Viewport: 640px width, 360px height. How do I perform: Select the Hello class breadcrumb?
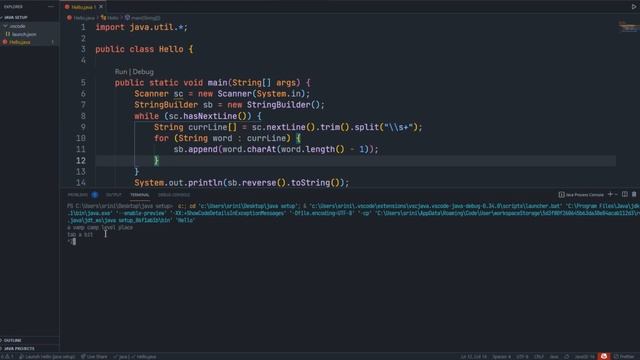pyautogui.click(x=112, y=18)
